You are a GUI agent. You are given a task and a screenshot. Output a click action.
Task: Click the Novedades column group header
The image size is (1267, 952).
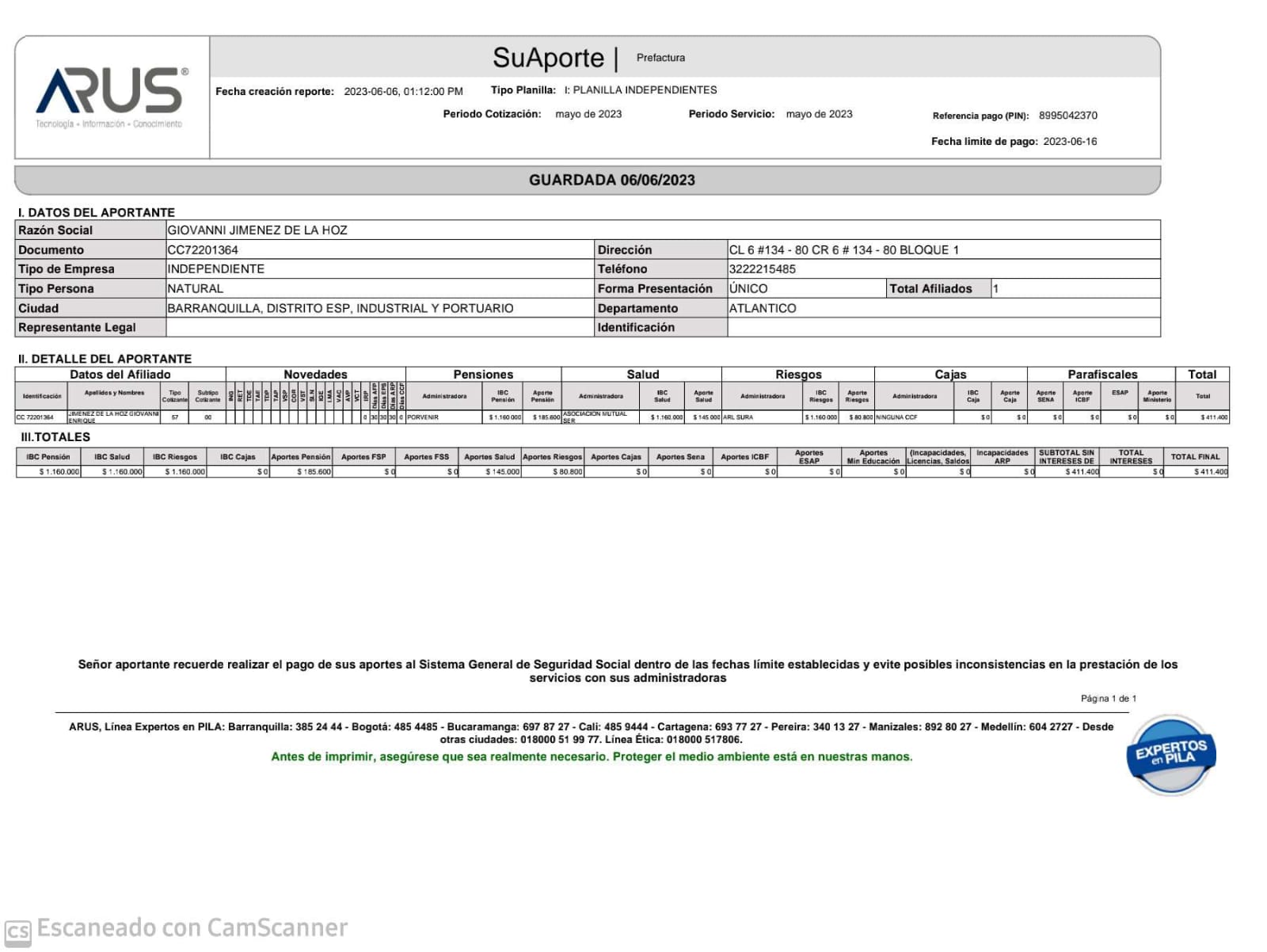click(315, 375)
